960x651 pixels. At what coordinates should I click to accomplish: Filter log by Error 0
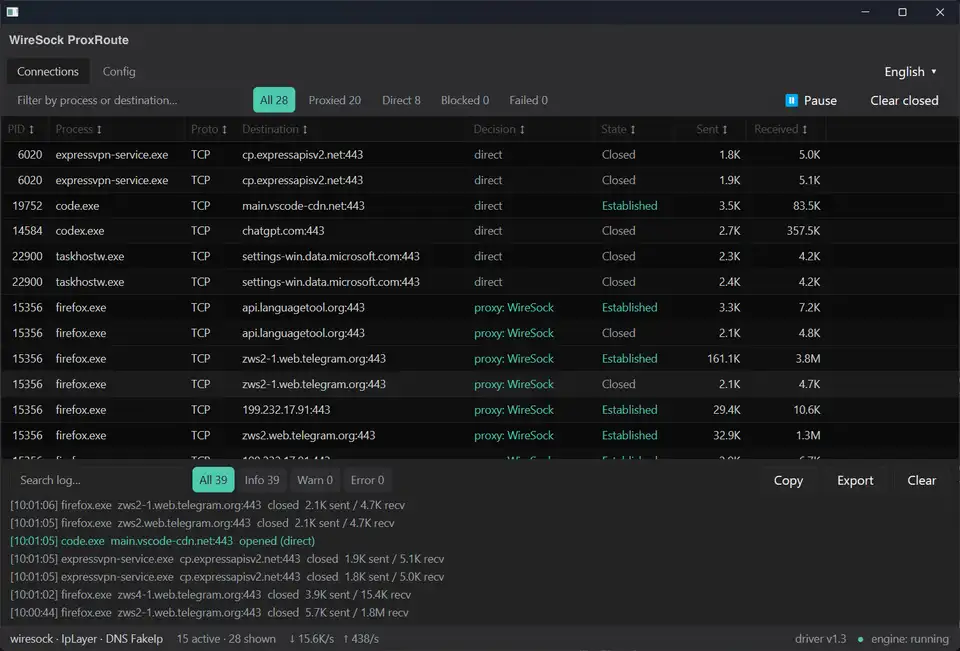367,480
